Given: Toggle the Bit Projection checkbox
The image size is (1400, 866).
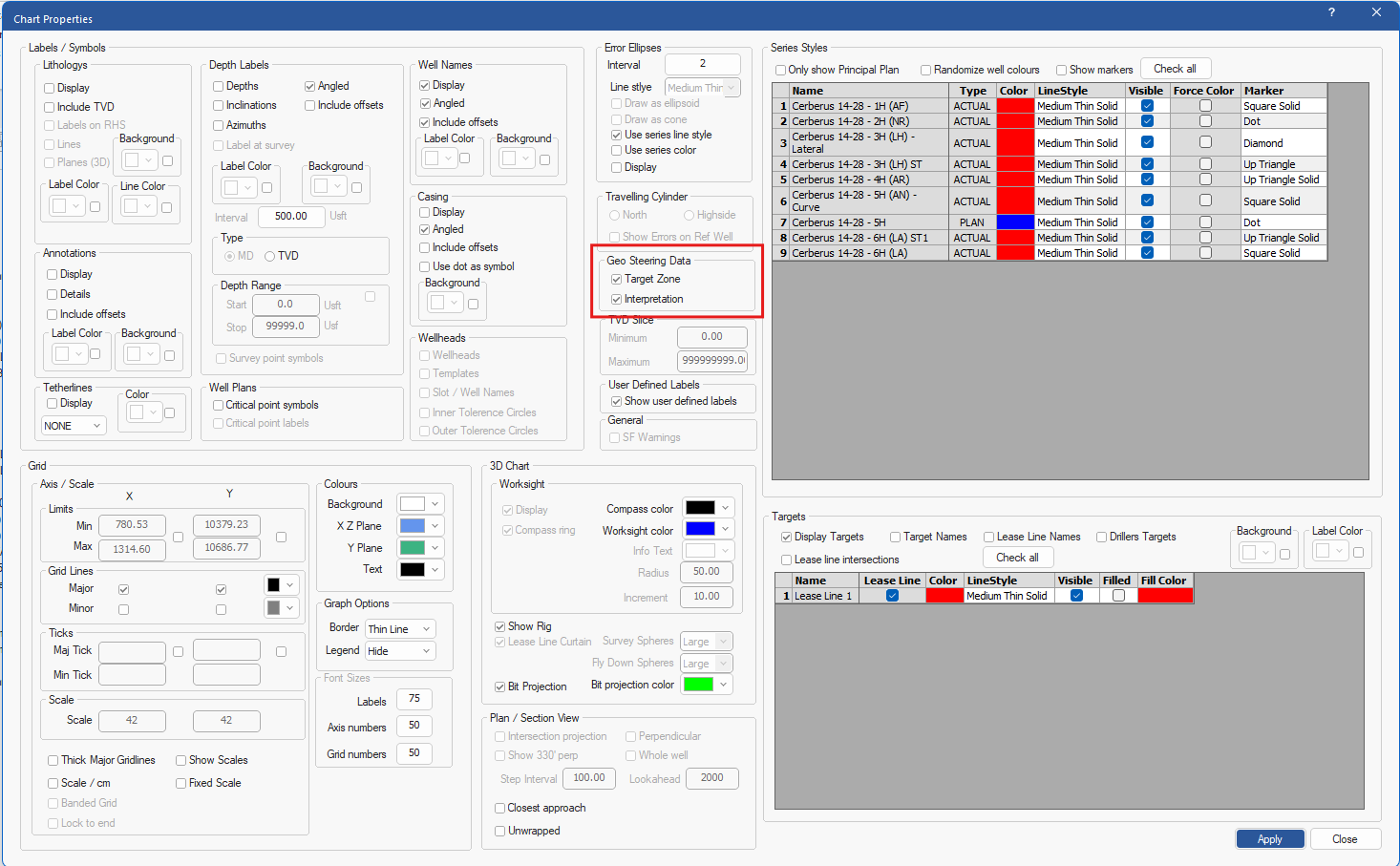Looking at the screenshot, I should click(x=500, y=687).
